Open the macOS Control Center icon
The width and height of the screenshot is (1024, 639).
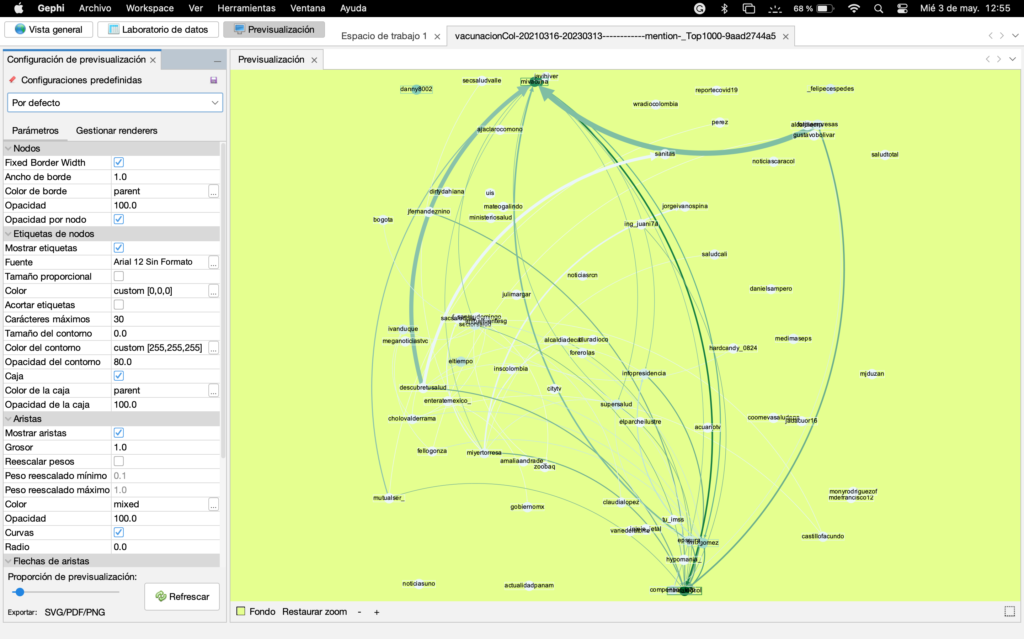[x=903, y=8]
